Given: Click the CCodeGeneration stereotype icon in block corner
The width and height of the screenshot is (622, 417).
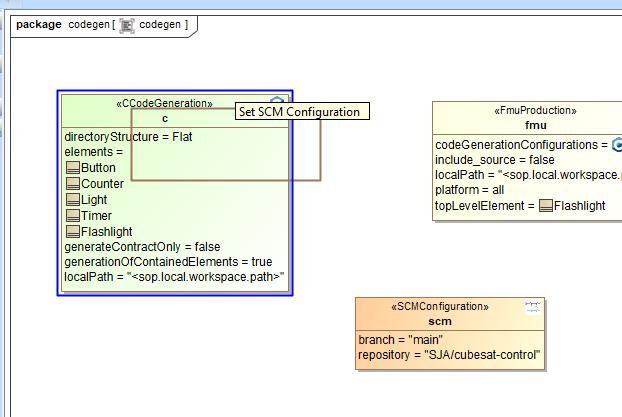Looking at the screenshot, I should [277, 100].
